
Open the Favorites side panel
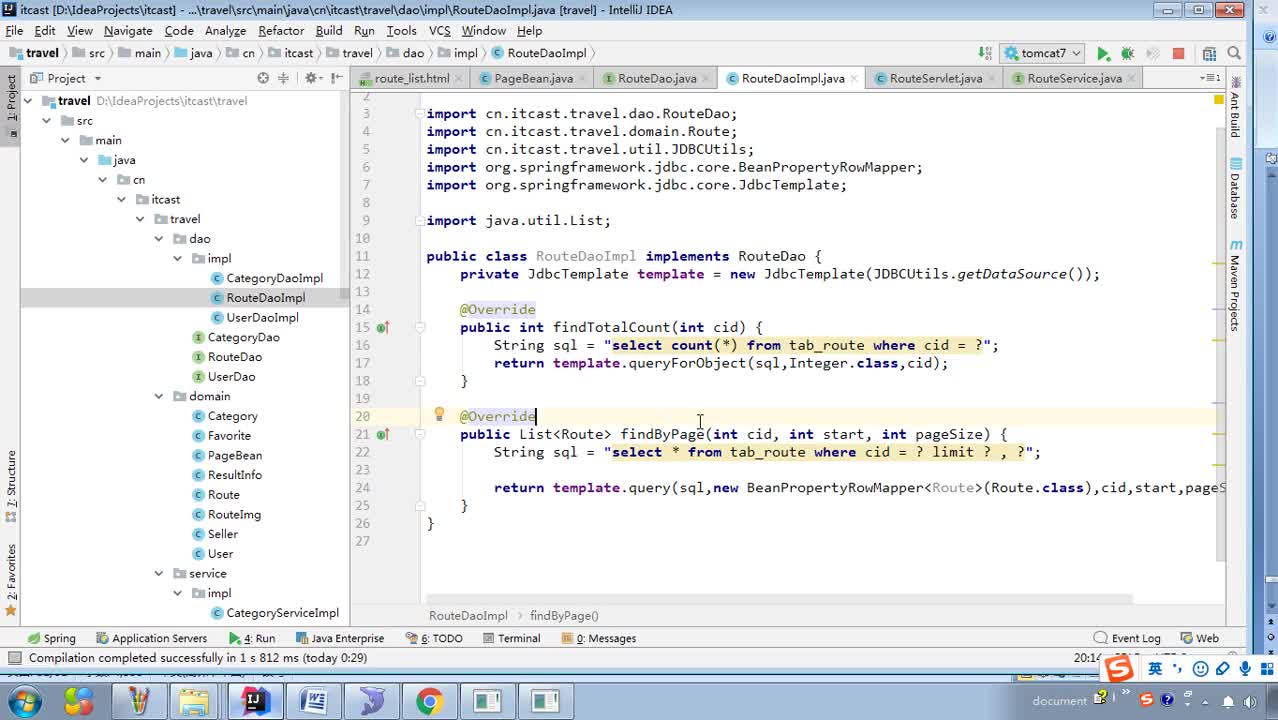coord(11,580)
